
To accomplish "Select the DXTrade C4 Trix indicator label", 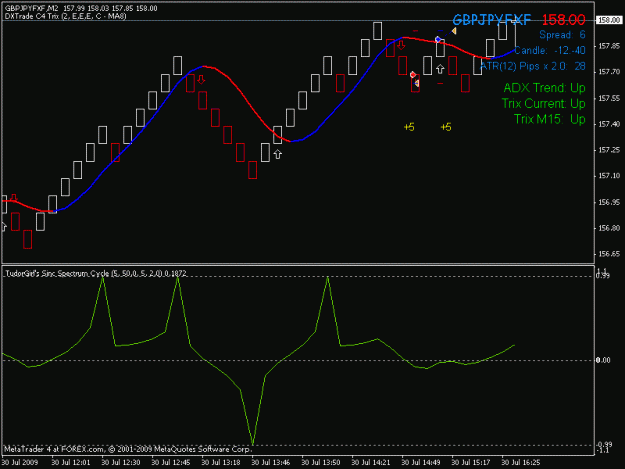I will pyautogui.click(x=65, y=16).
